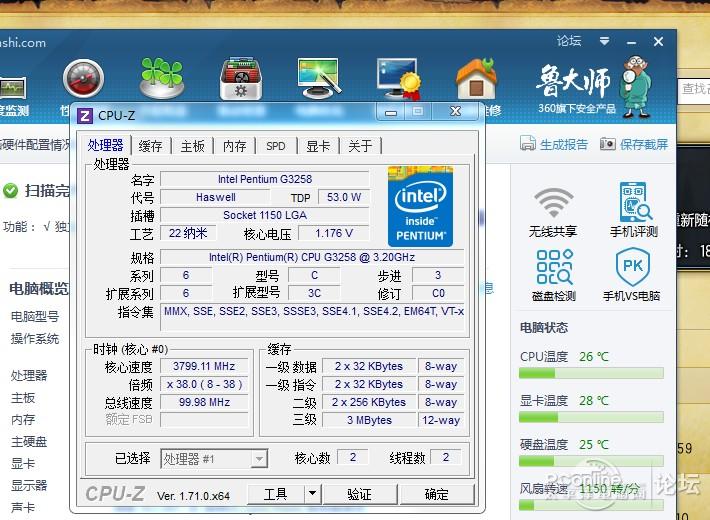
Task: Click 保存截屏 save screenshot
Action: point(634,144)
